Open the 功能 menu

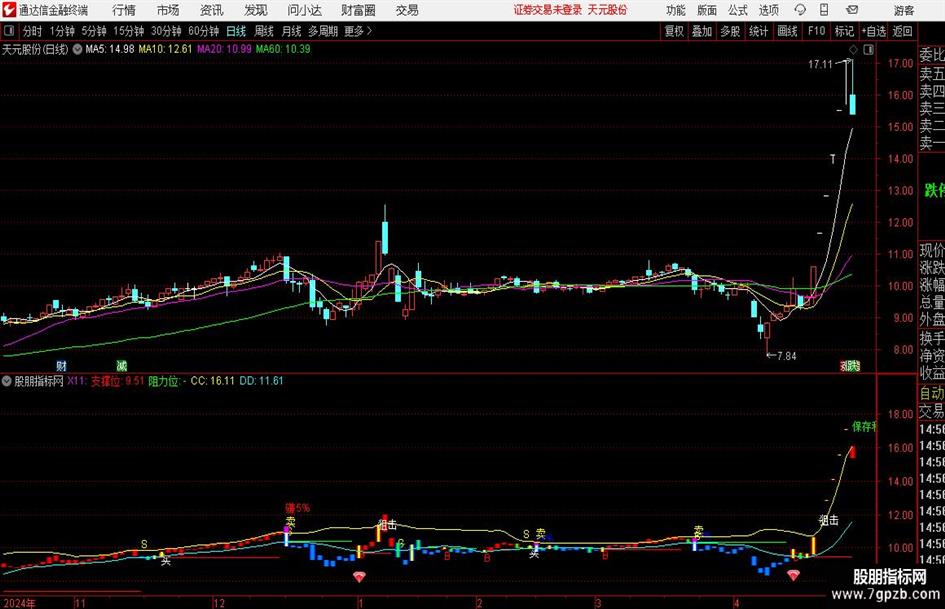click(676, 10)
